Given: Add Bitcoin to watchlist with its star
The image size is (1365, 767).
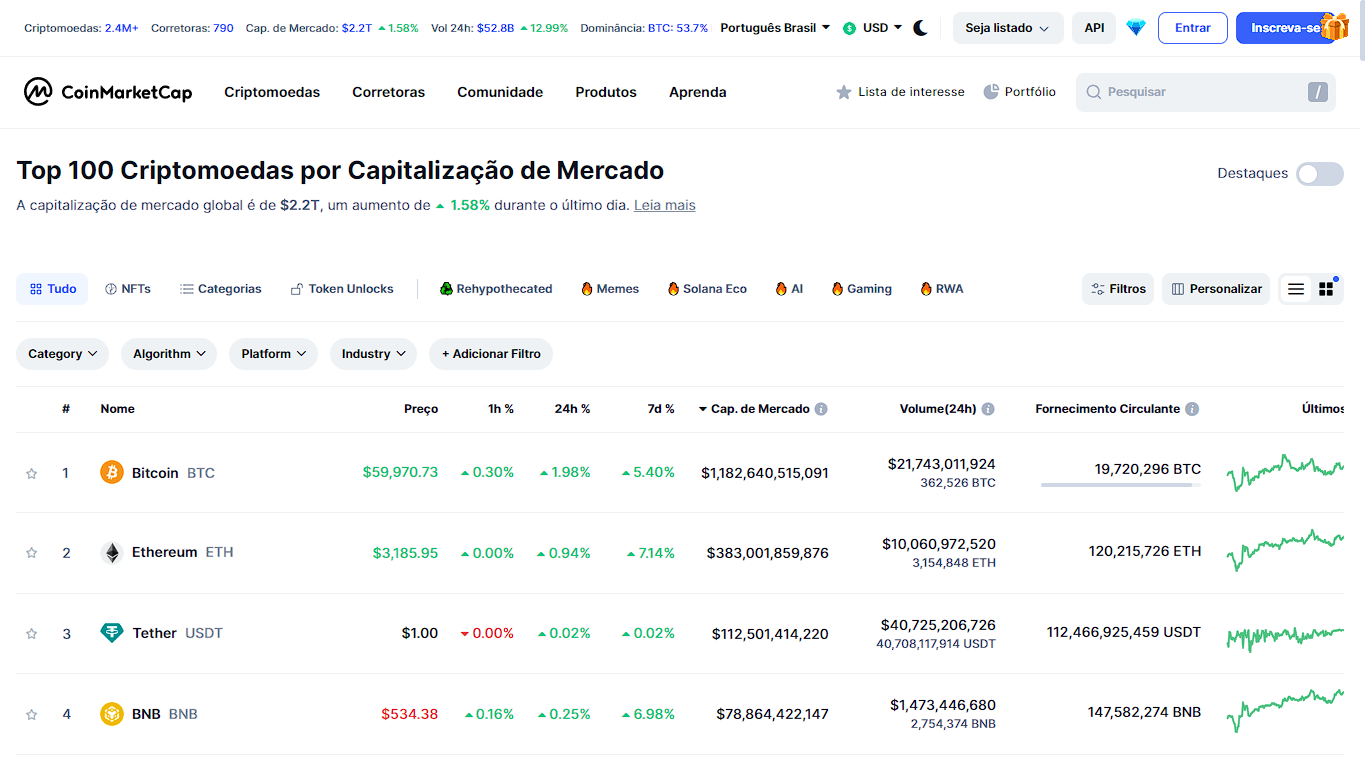Looking at the screenshot, I should pyautogui.click(x=31, y=472).
